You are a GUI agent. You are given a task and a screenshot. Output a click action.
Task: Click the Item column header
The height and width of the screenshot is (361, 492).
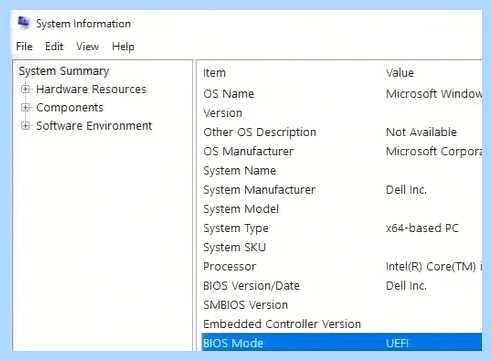point(214,73)
